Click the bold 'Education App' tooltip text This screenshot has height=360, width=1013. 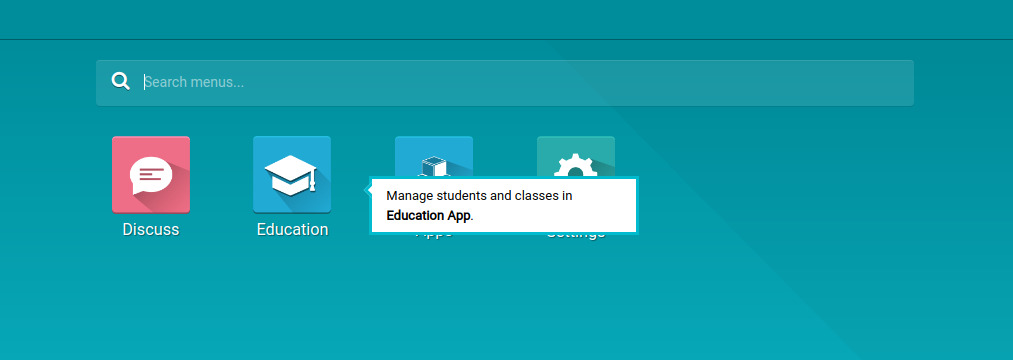[428, 216]
